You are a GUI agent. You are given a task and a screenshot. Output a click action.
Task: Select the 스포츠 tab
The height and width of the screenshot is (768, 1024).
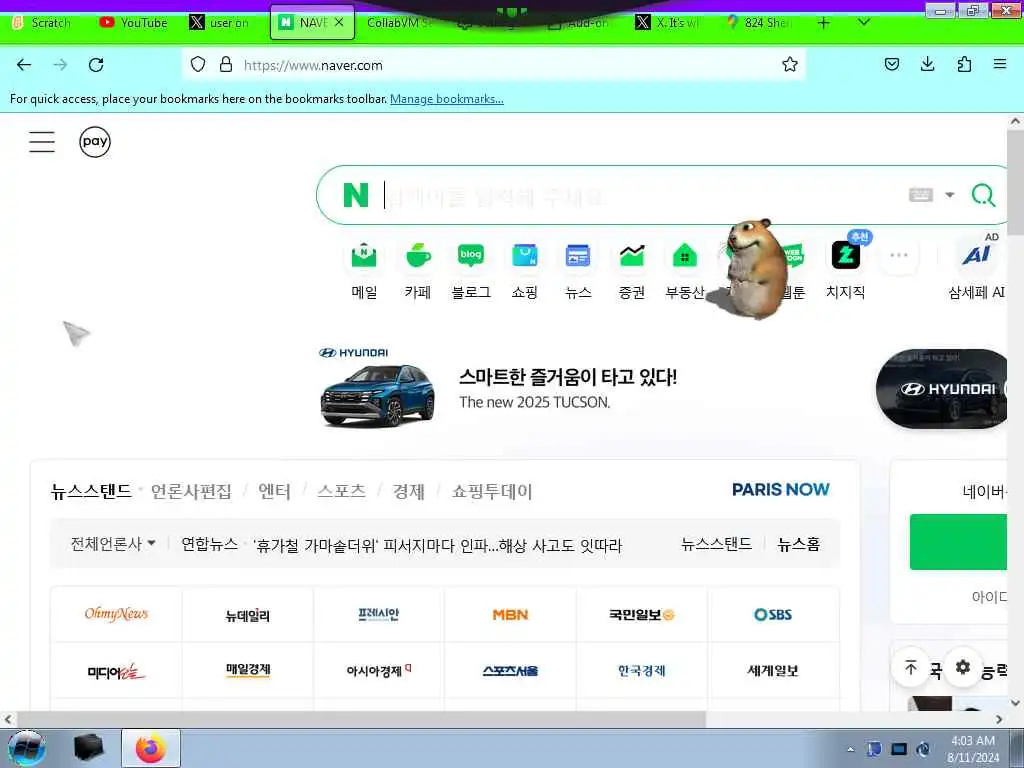pyautogui.click(x=341, y=491)
